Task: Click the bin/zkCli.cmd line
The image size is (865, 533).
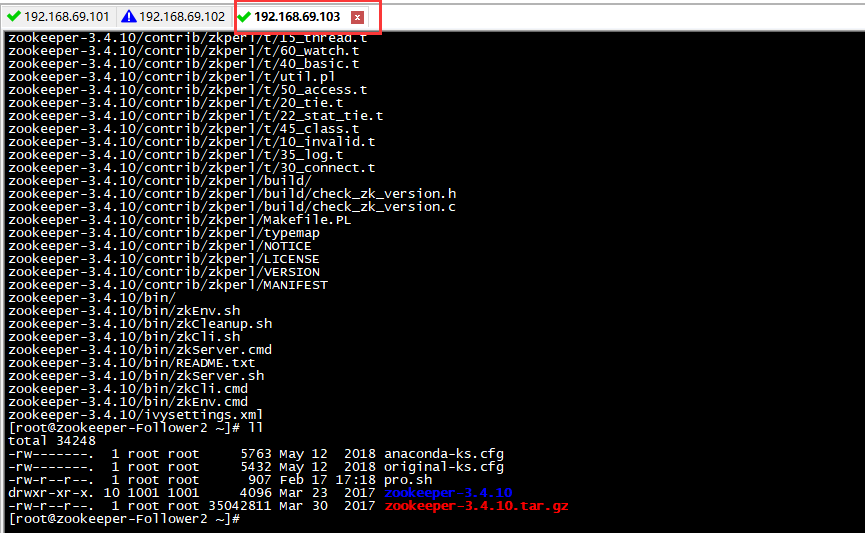Action: [x=128, y=389]
